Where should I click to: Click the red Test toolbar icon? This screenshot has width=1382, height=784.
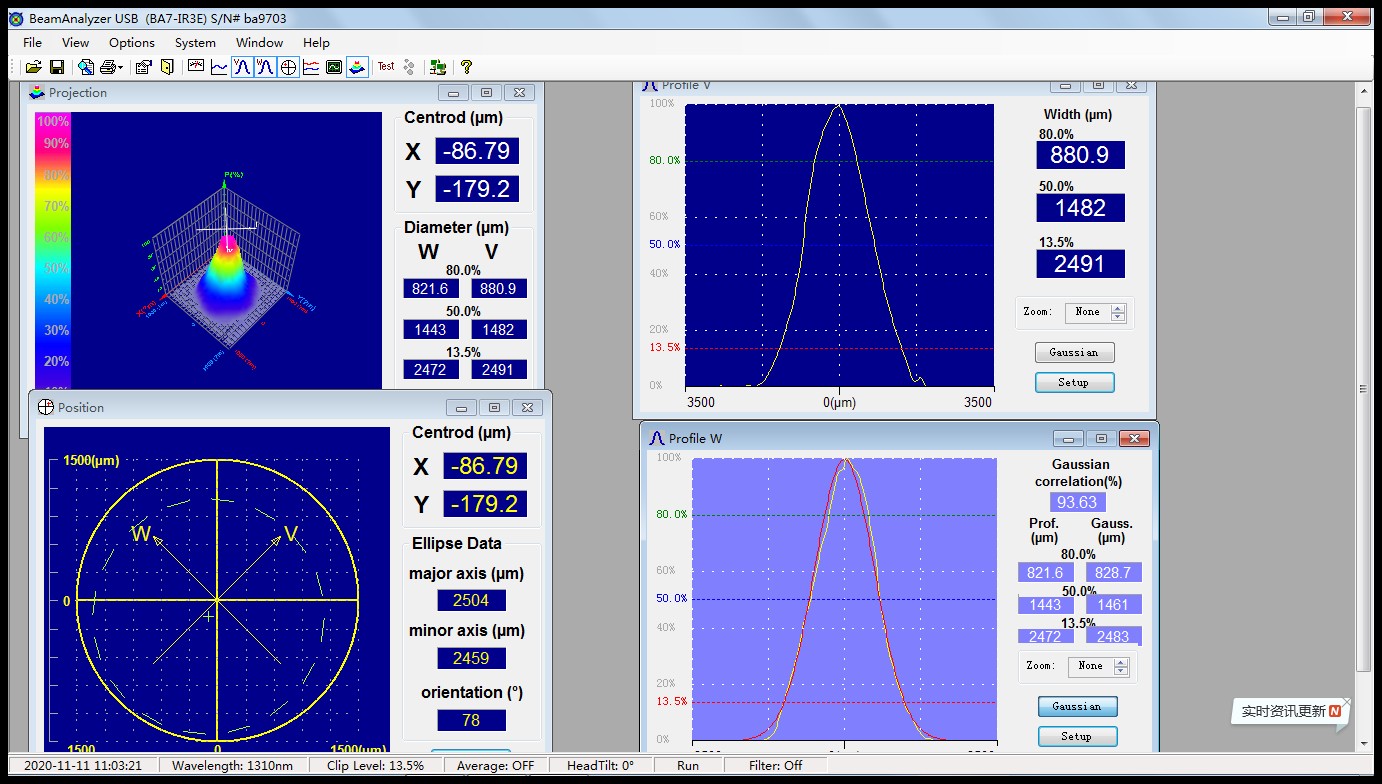[386, 67]
